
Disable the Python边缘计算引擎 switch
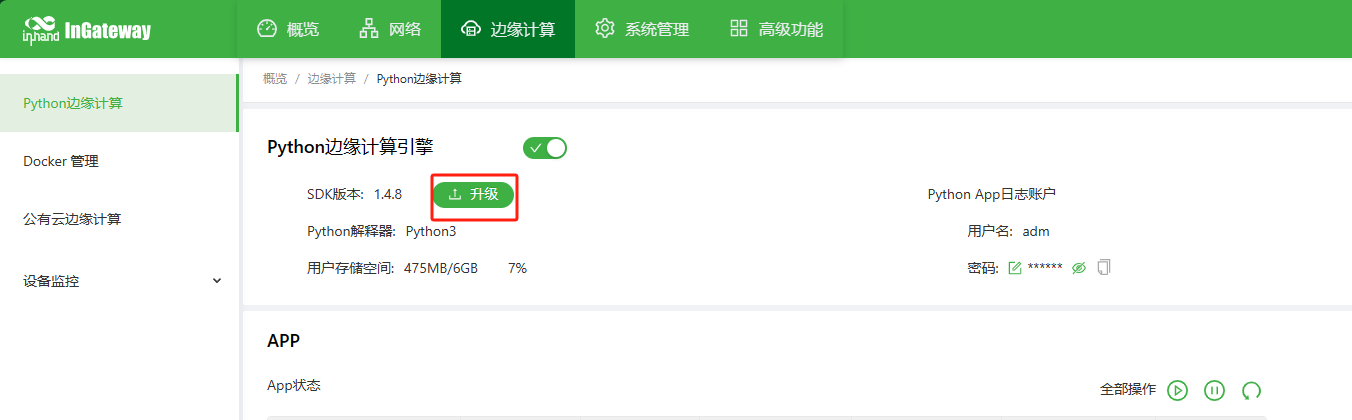coord(545,148)
